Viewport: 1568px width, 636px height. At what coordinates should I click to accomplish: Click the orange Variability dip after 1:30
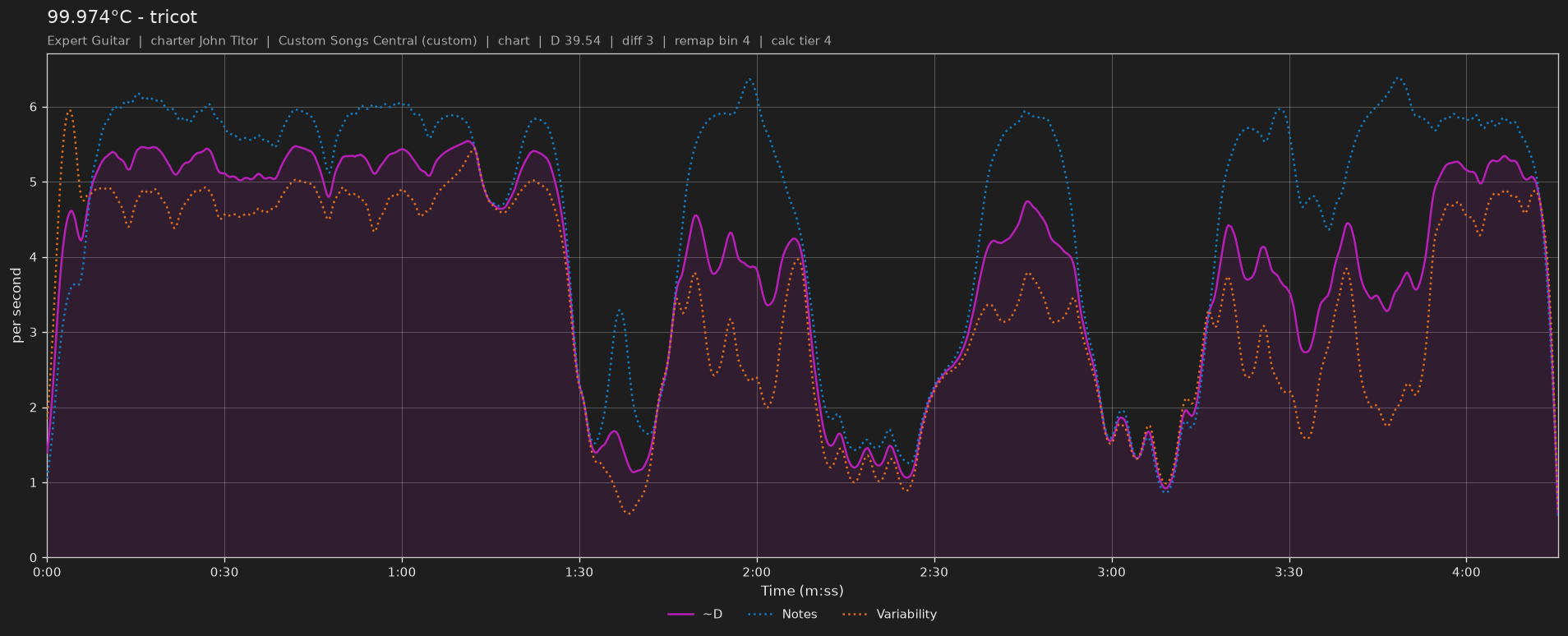pyautogui.click(x=629, y=514)
